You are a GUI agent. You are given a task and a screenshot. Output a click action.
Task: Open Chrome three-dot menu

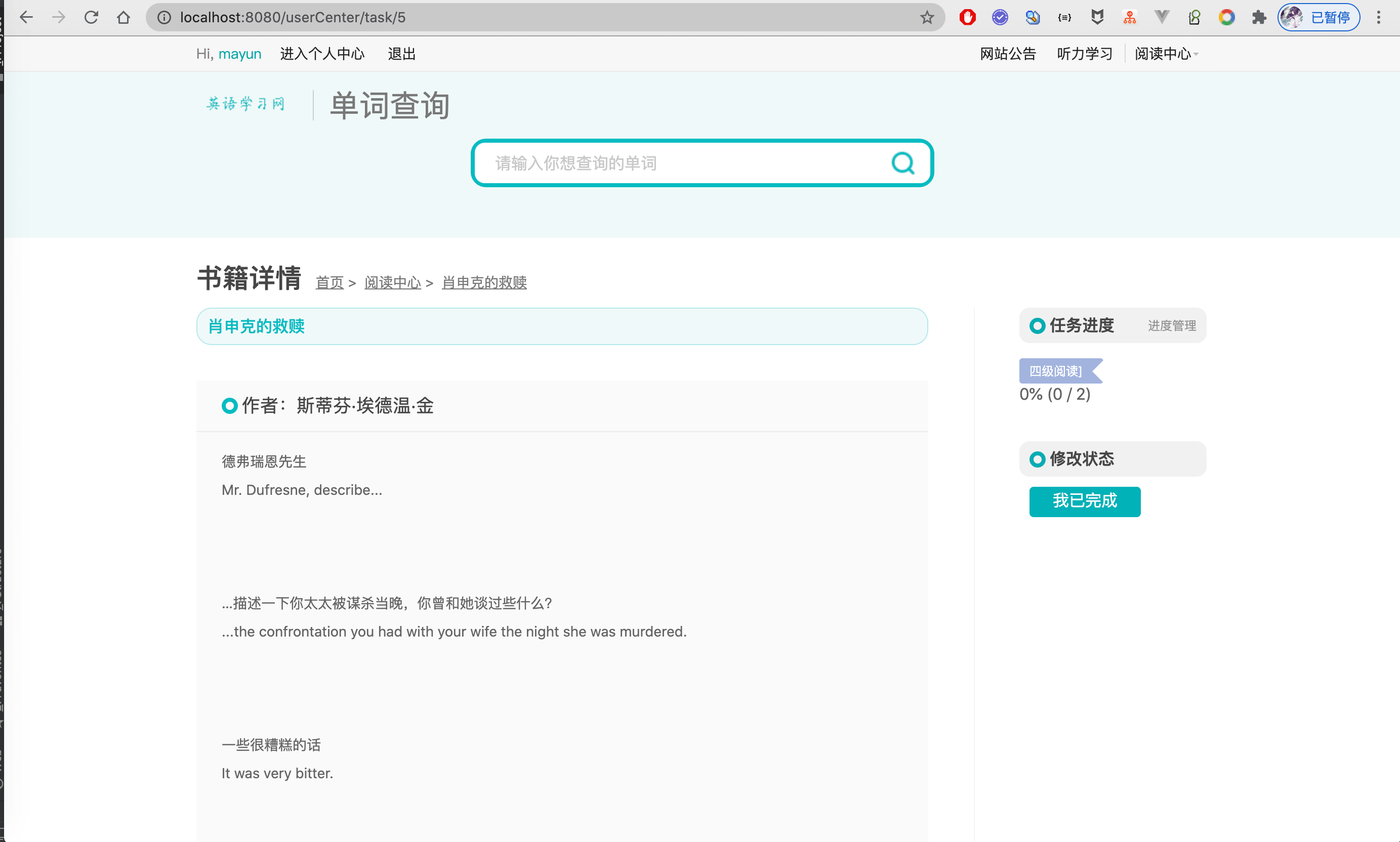pos(1378,18)
